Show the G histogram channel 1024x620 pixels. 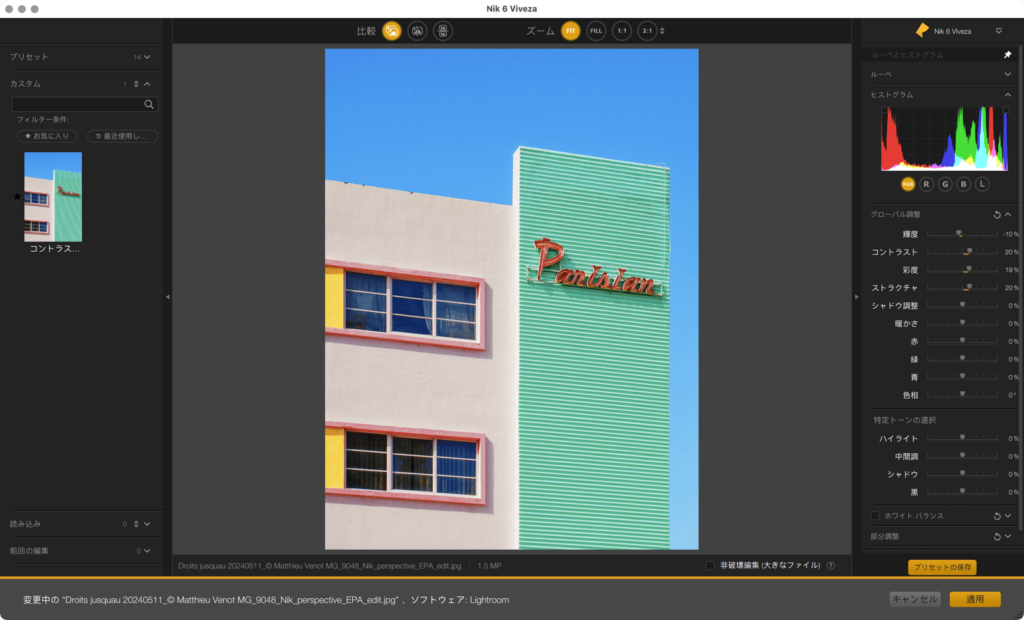click(945, 184)
